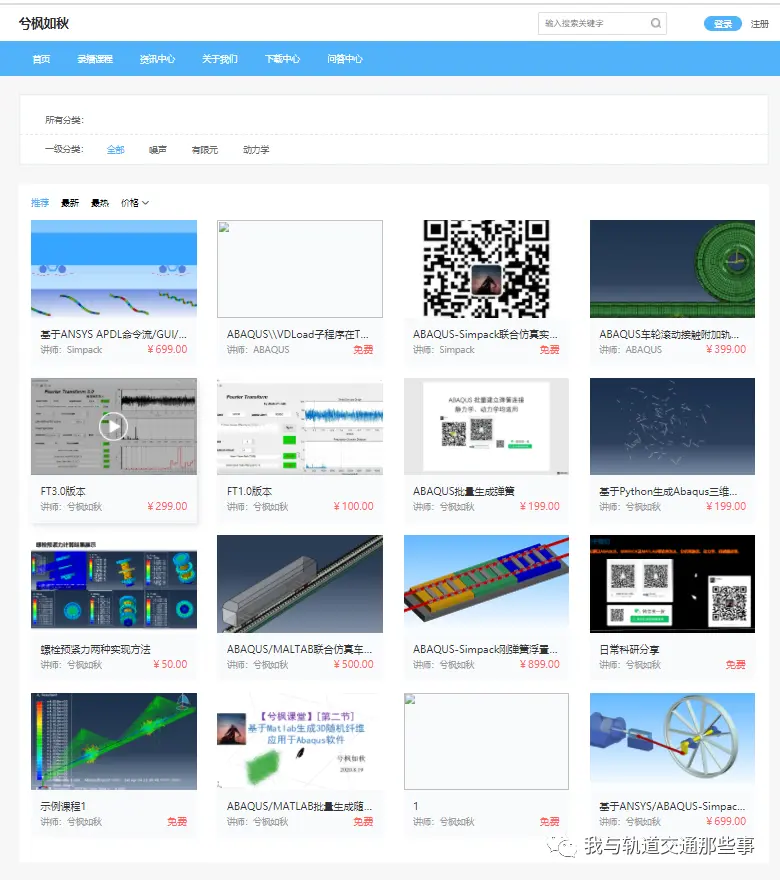The height and width of the screenshot is (880, 780).
Task: Sort courses by 最新
Action: pyautogui.click(x=70, y=203)
